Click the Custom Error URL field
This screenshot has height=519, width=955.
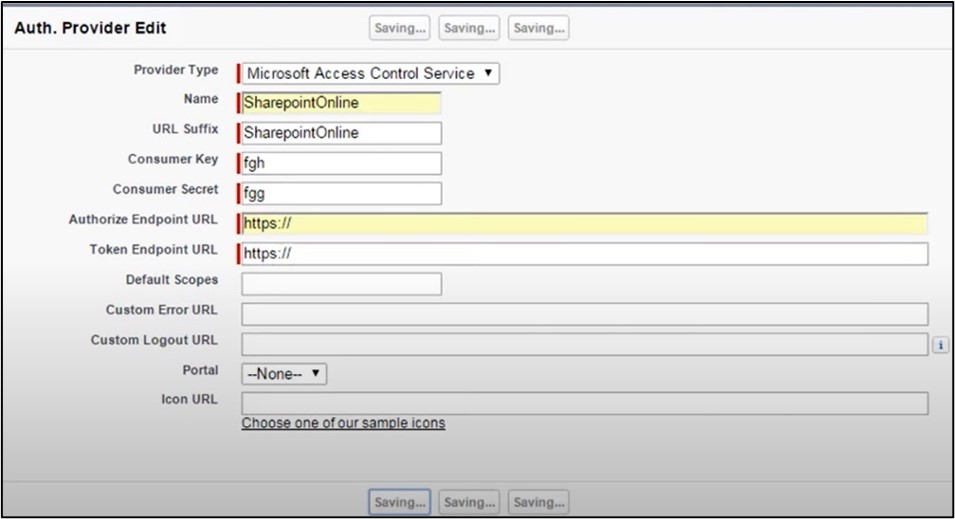pyautogui.click(x=585, y=314)
